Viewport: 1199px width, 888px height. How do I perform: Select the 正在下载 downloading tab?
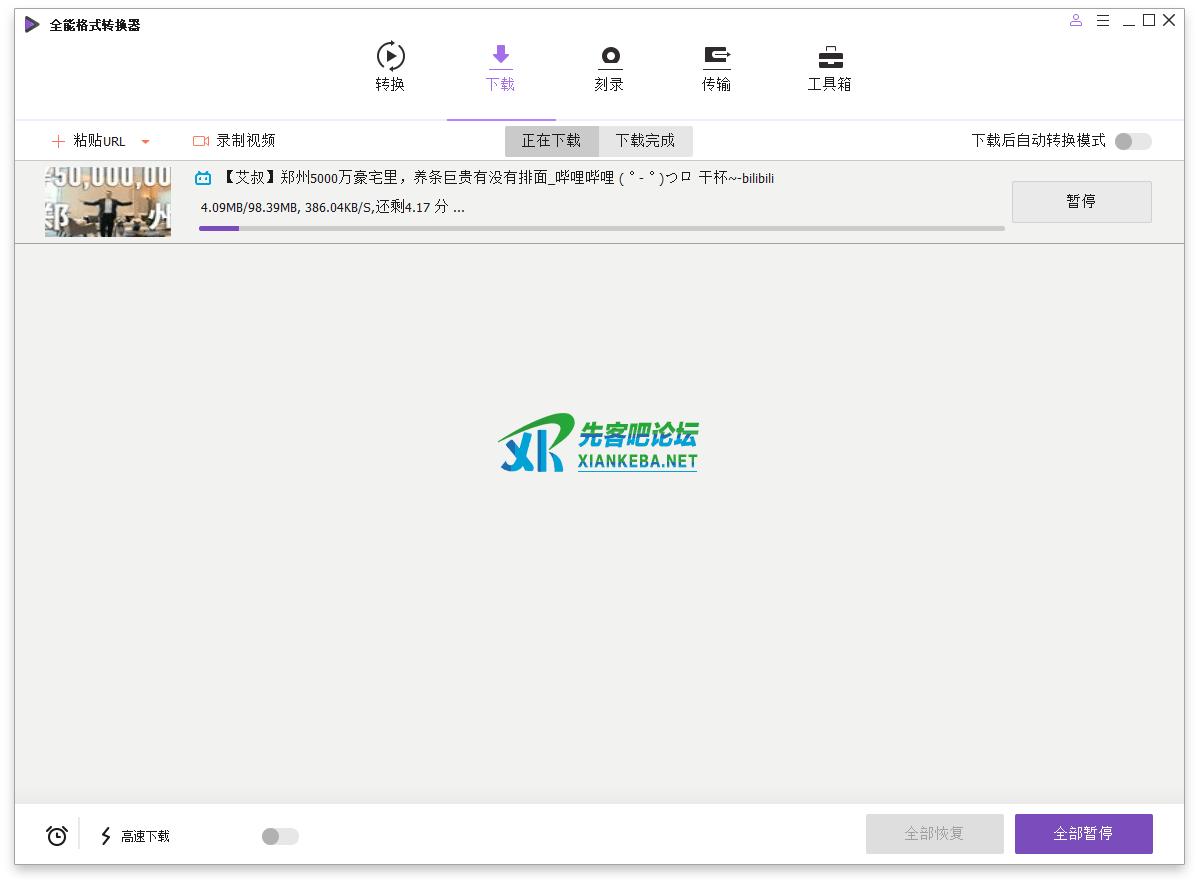(551, 140)
